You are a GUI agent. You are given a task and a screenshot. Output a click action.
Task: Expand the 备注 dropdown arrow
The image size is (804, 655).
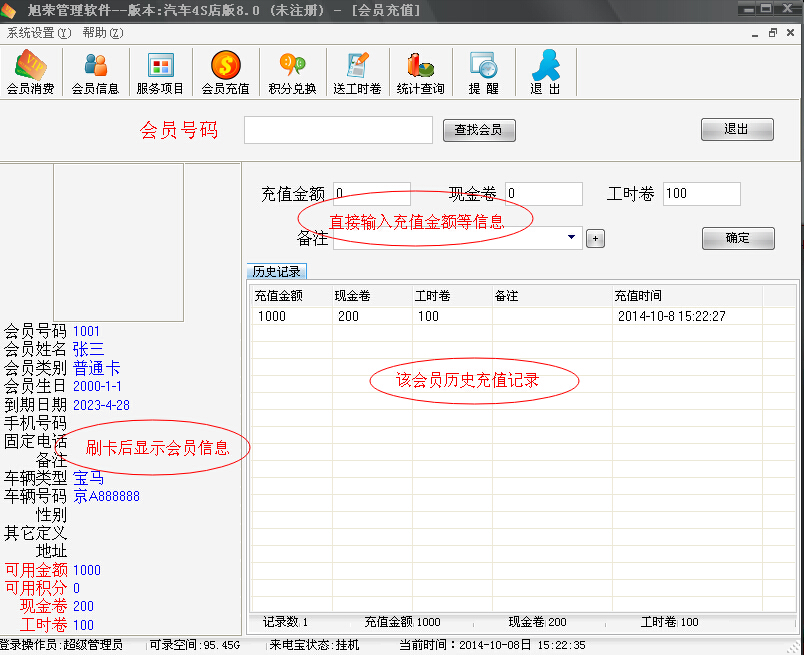tap(571, 237)
